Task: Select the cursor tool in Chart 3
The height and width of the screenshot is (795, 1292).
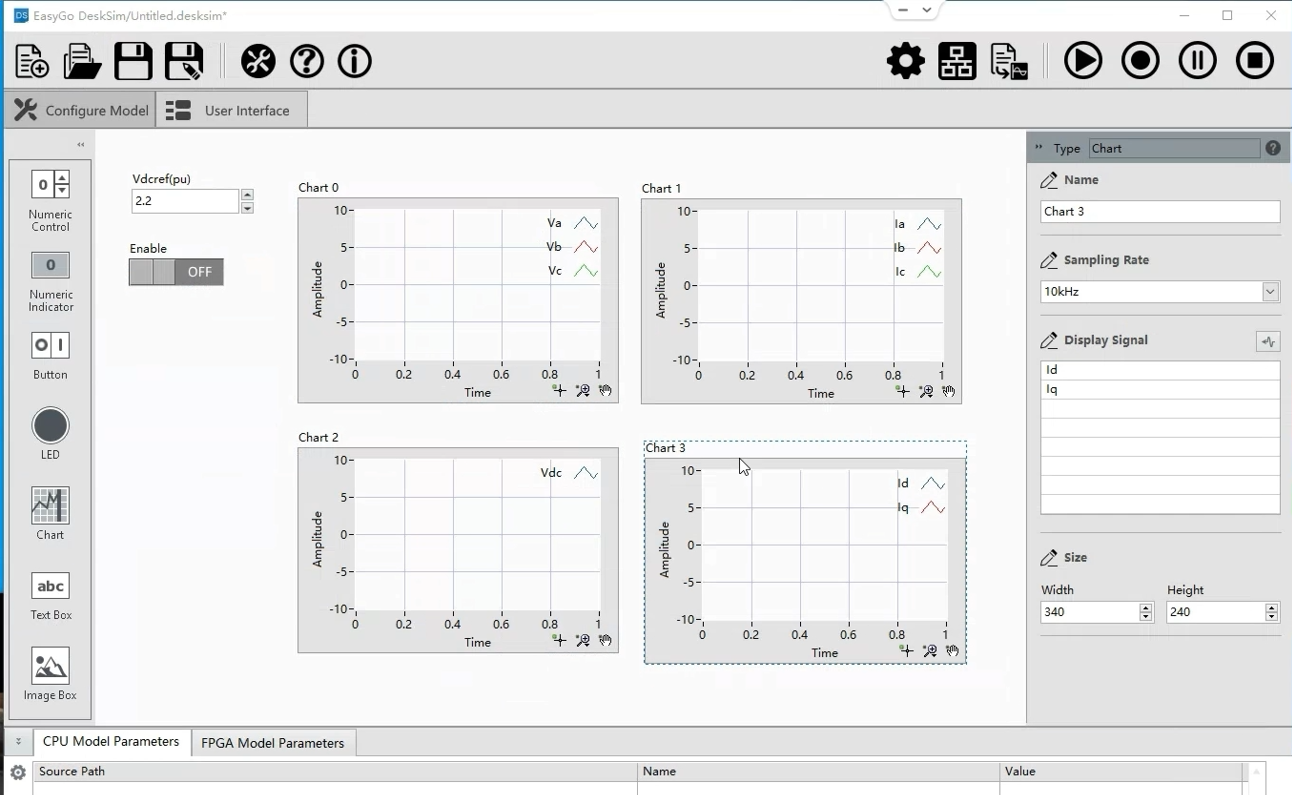Action: 906,651
